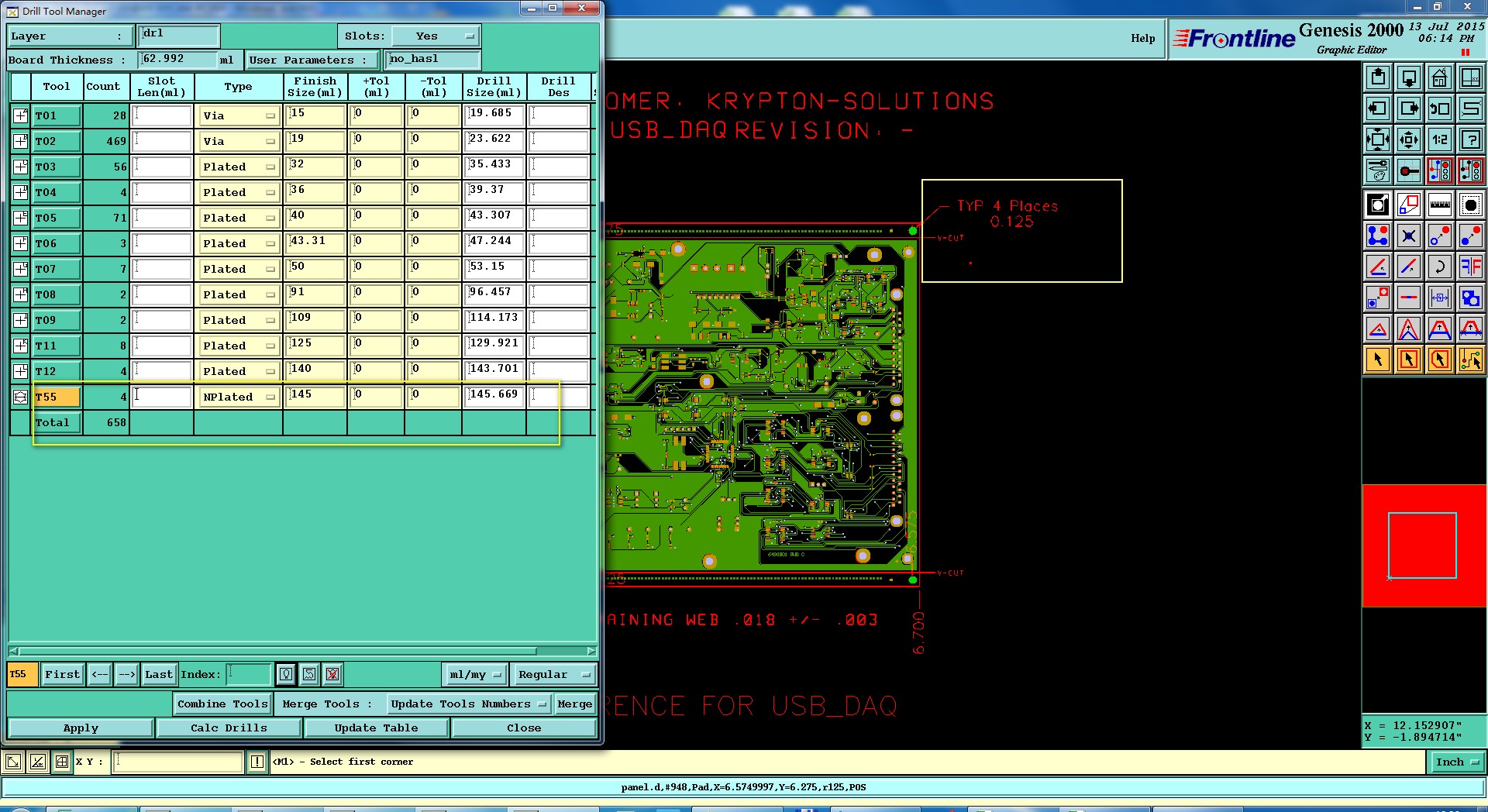1488x812 pixels.
Task: Click the Combine Tools button
Action: click(222, 704)
